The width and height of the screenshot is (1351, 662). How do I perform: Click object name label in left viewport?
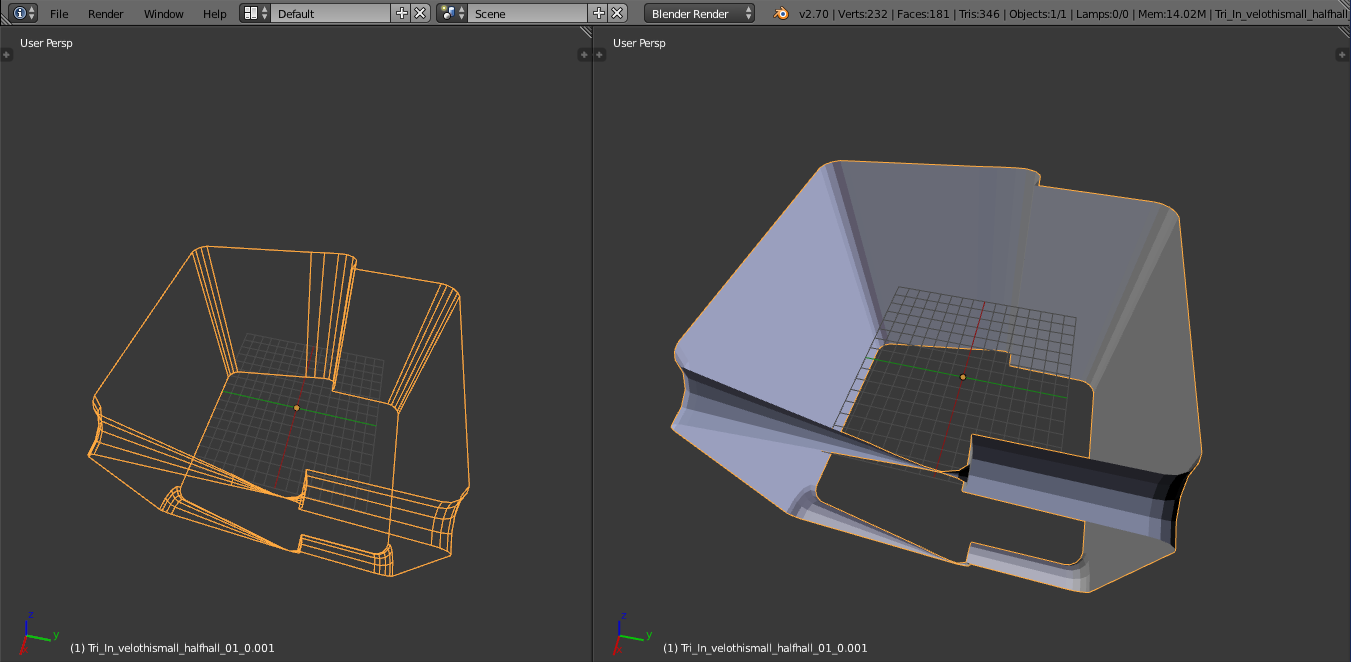[x=172, y=648]
